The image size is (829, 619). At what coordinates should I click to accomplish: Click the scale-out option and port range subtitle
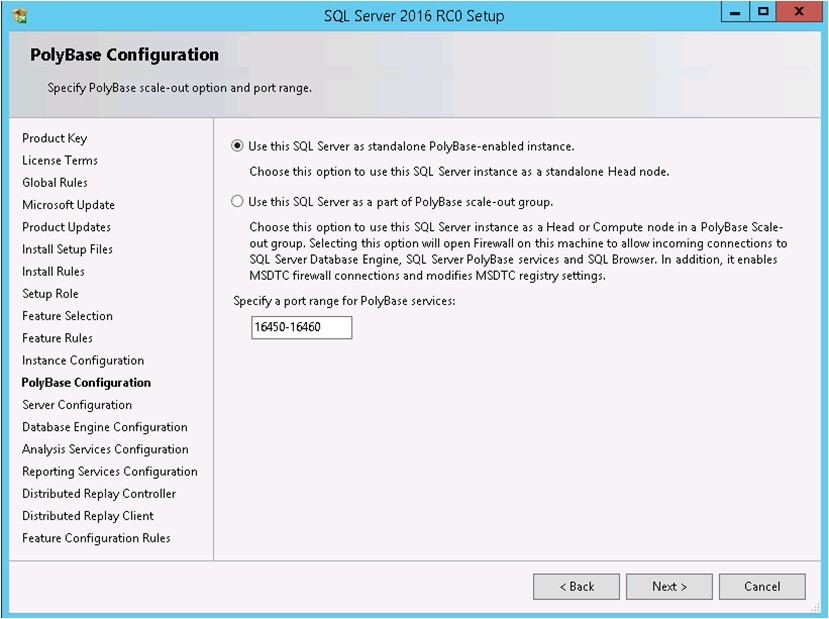179,88
